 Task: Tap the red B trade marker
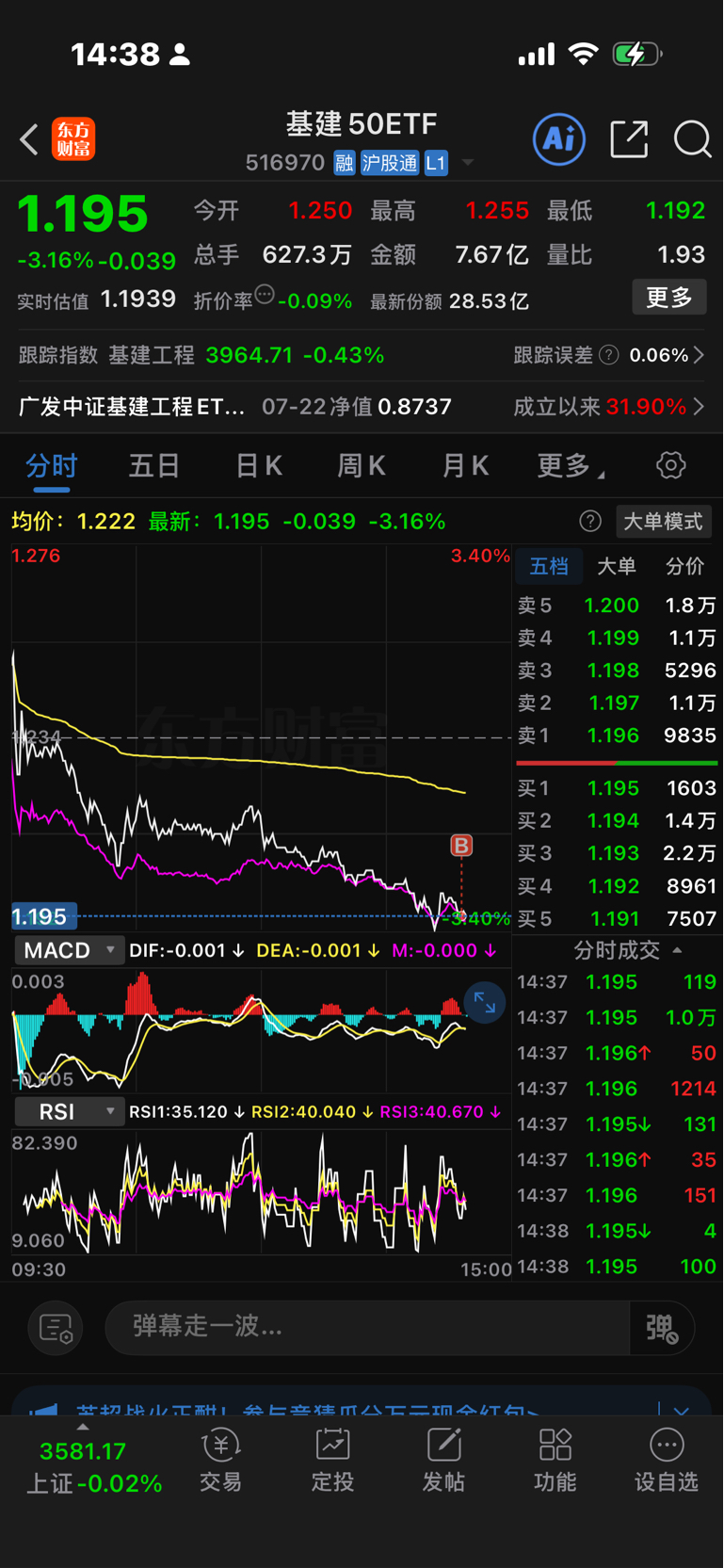(x=461, y=846)
